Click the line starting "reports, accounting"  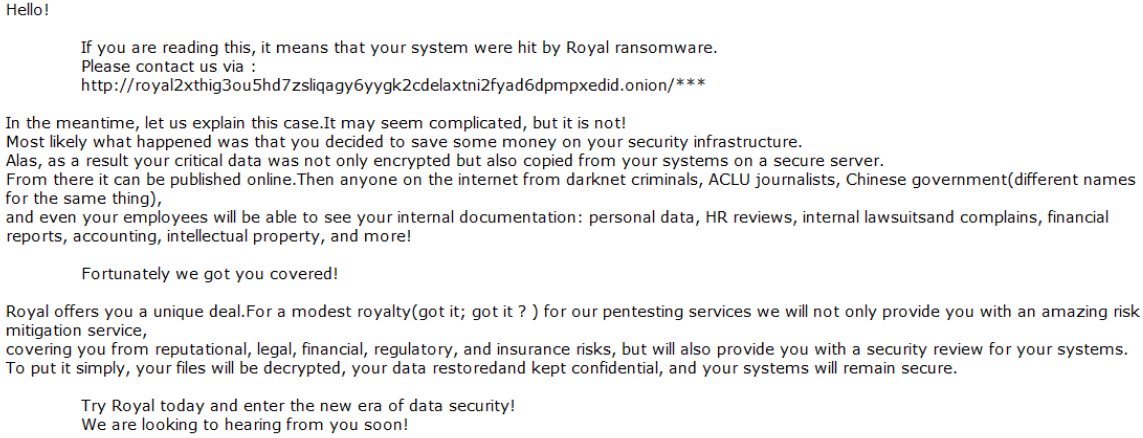coord(208,236)
